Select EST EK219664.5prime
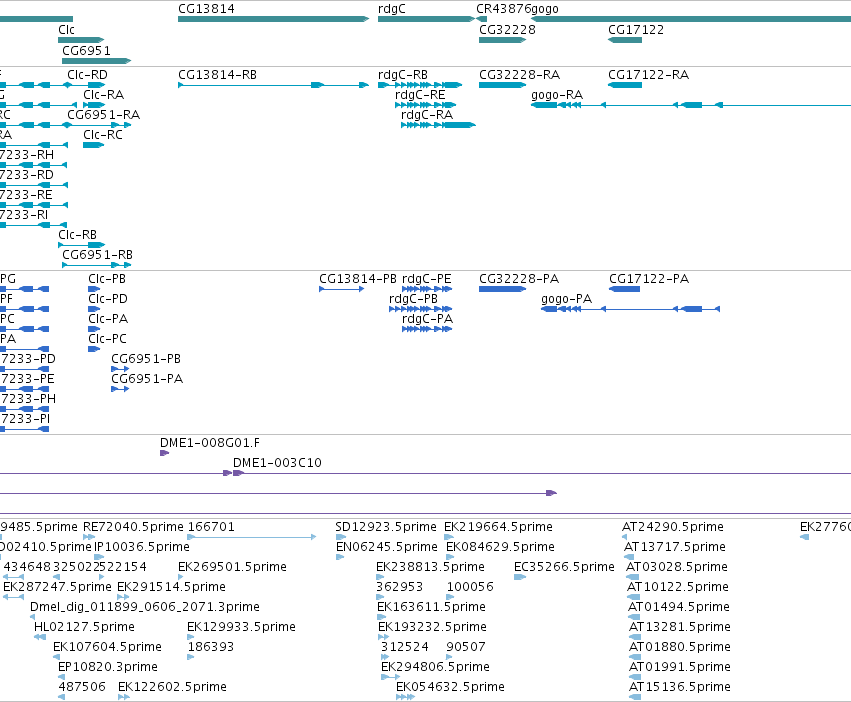The height and width of the screenshot is (702, 851). [x=448, y=537]
